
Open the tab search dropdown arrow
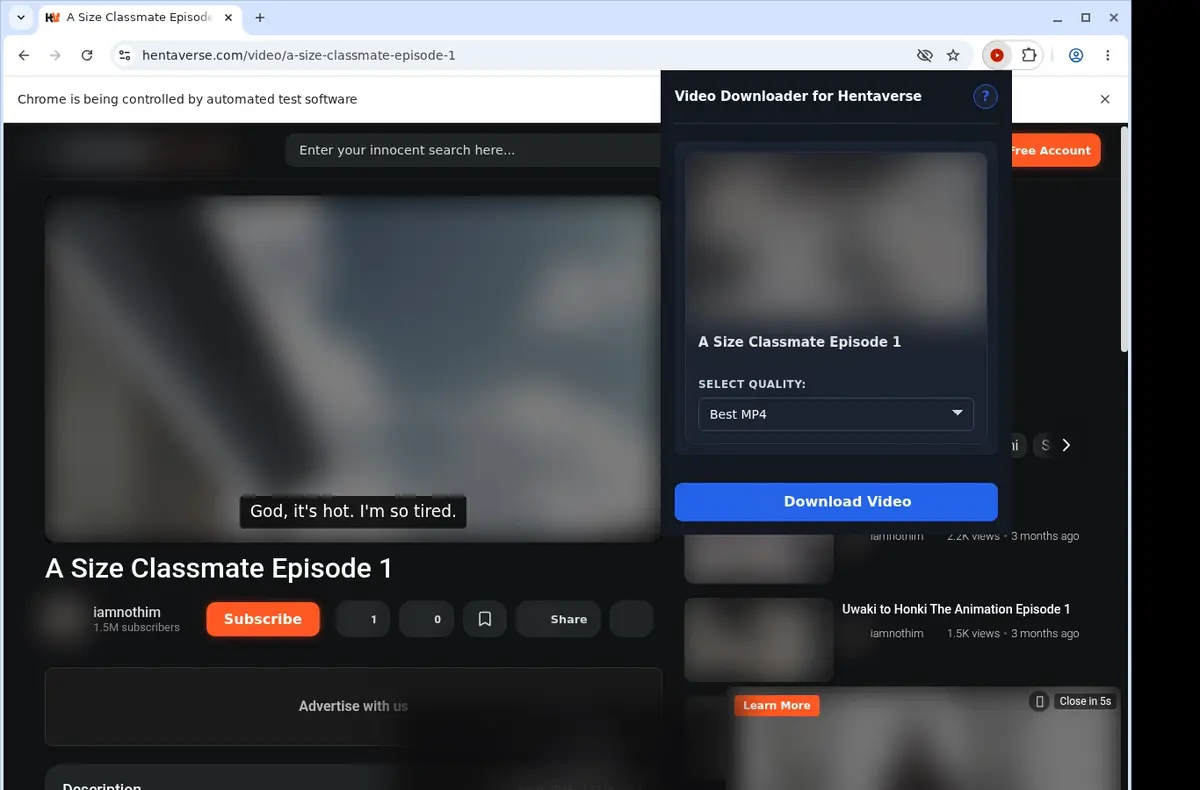coord(21,18)
